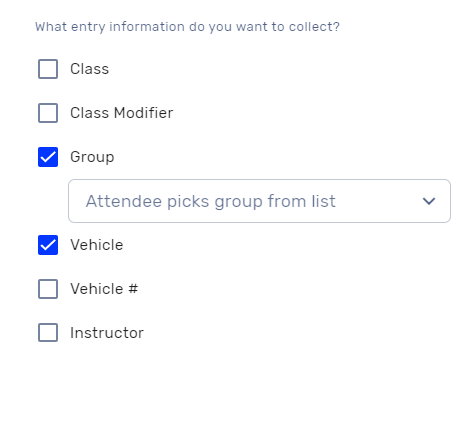Click the 'What entry information' heading
This screenshot has height=440, width=466.
coord(187,27)
